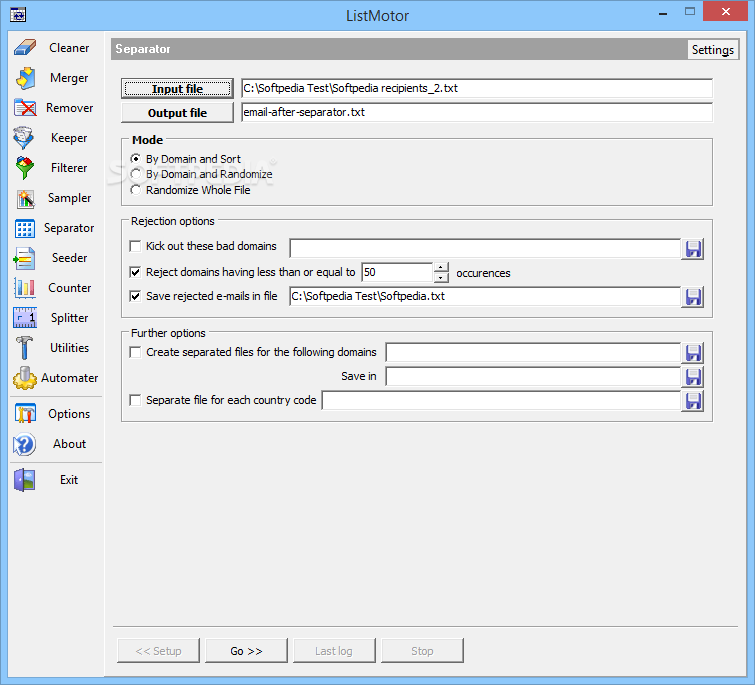Click the << Setup button
This screenshot has width=755, height=685.
coord(158,651)
